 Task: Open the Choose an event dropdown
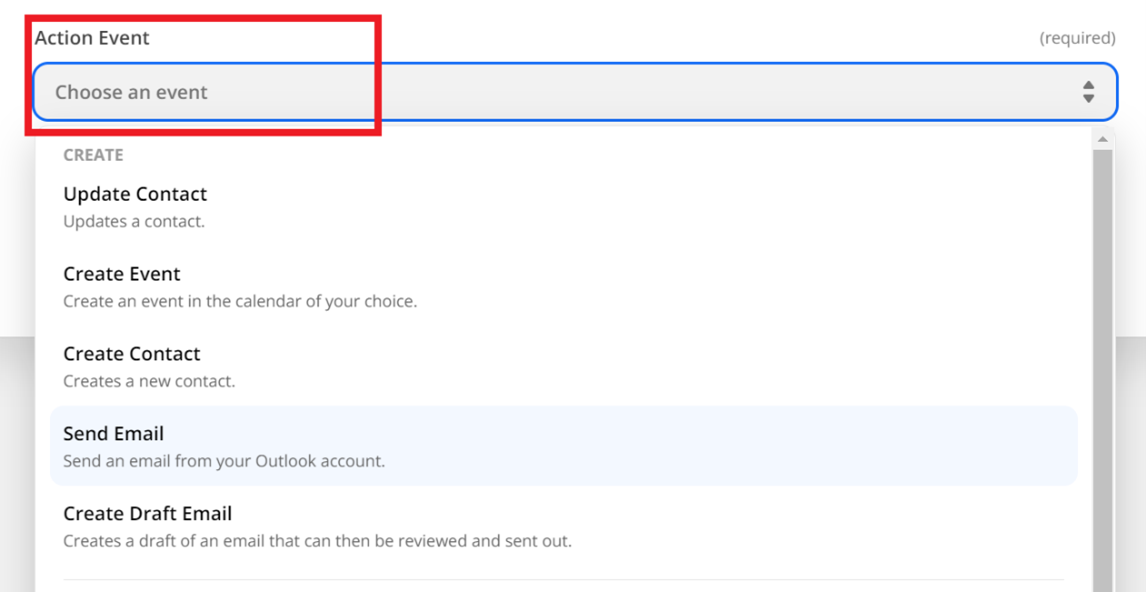point(574,92)
